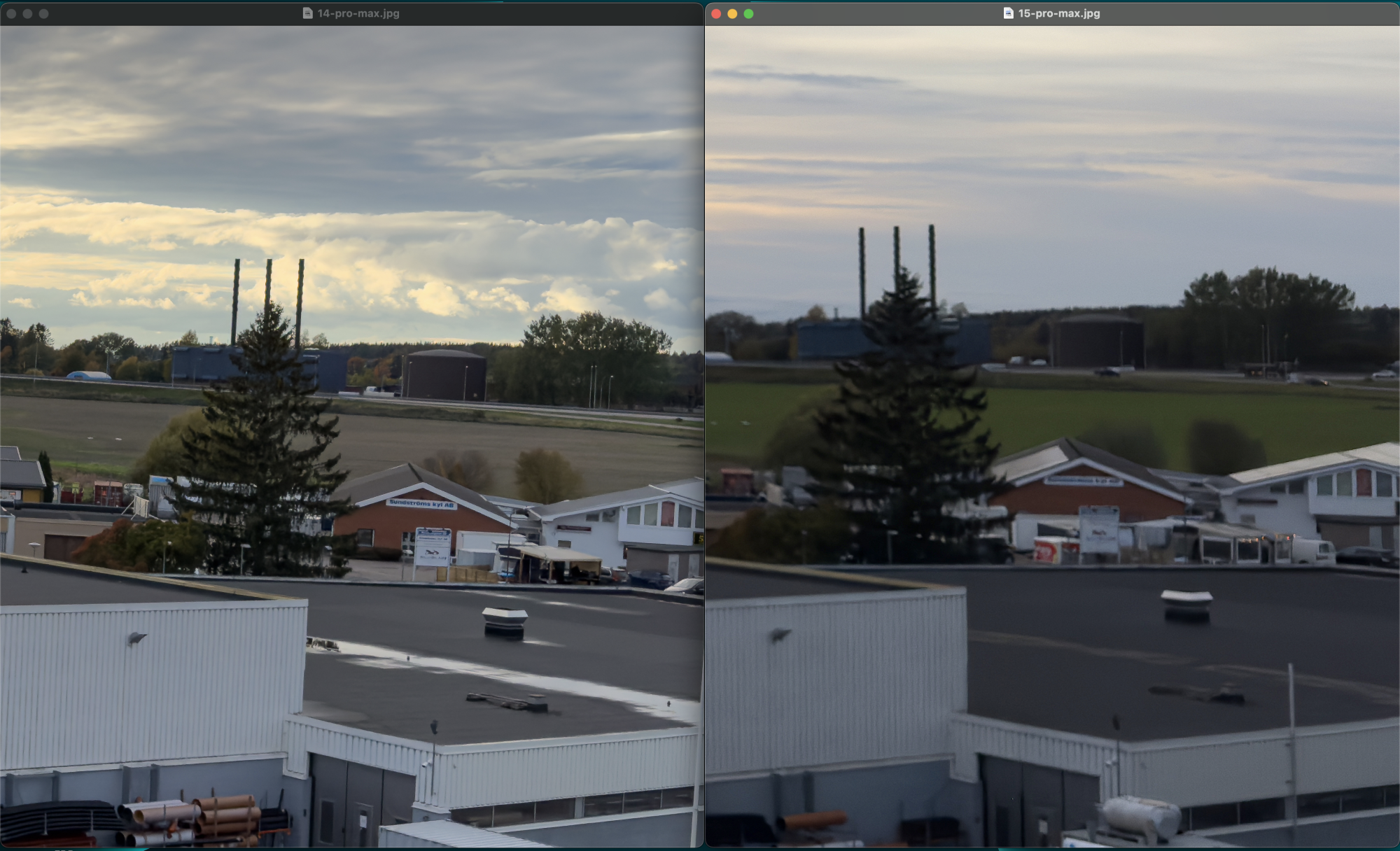Close the 15-pro-max.jpg window
Screen dimensions: 1400x851
[716, 13]
